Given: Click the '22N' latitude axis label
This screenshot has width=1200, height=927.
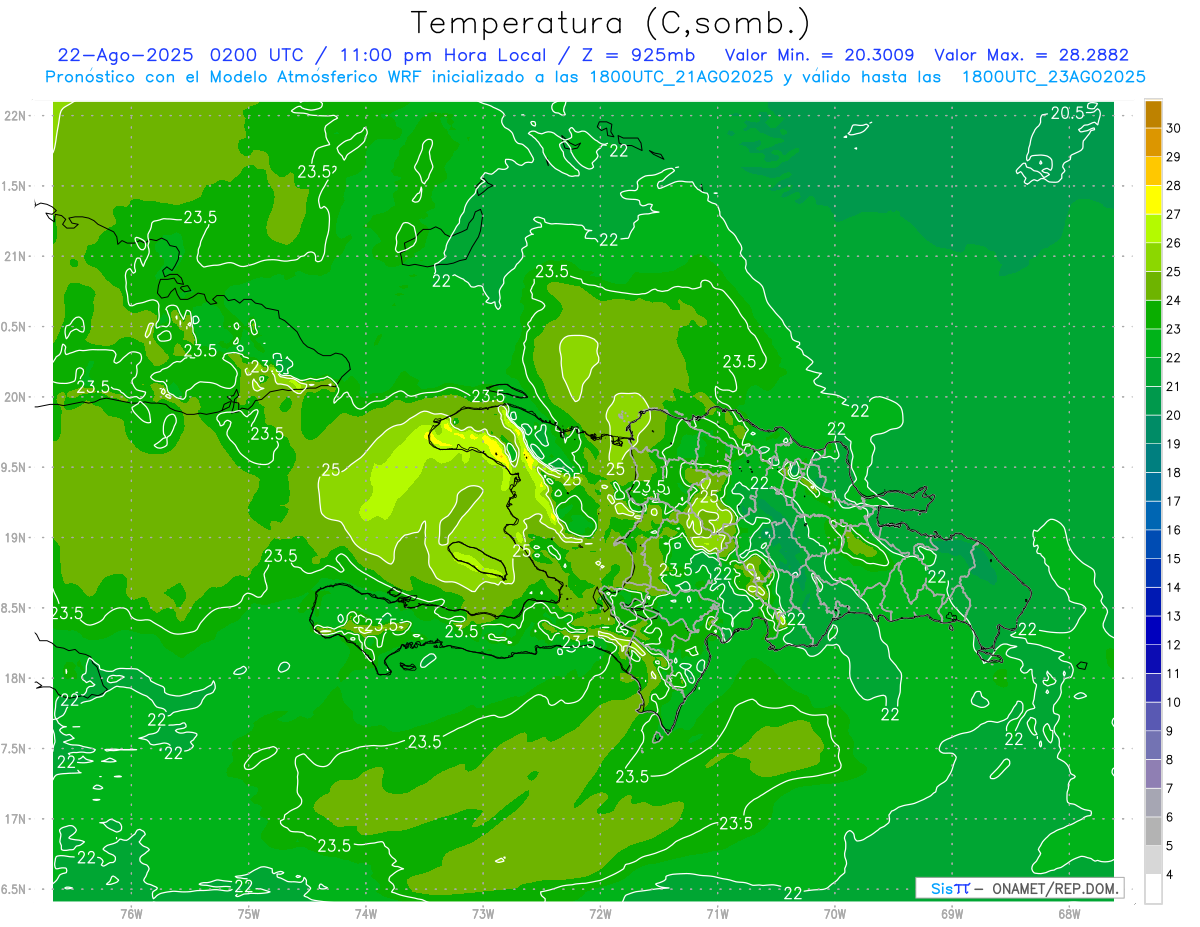Looking at the screenshot, I should point(16,116).
